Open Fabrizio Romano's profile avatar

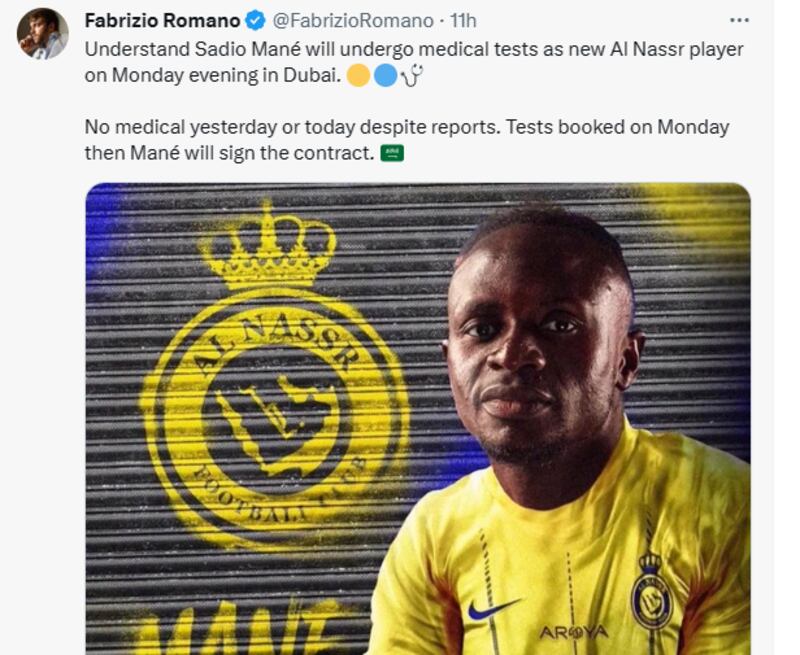pyautogui.click(x=42, y=34)
